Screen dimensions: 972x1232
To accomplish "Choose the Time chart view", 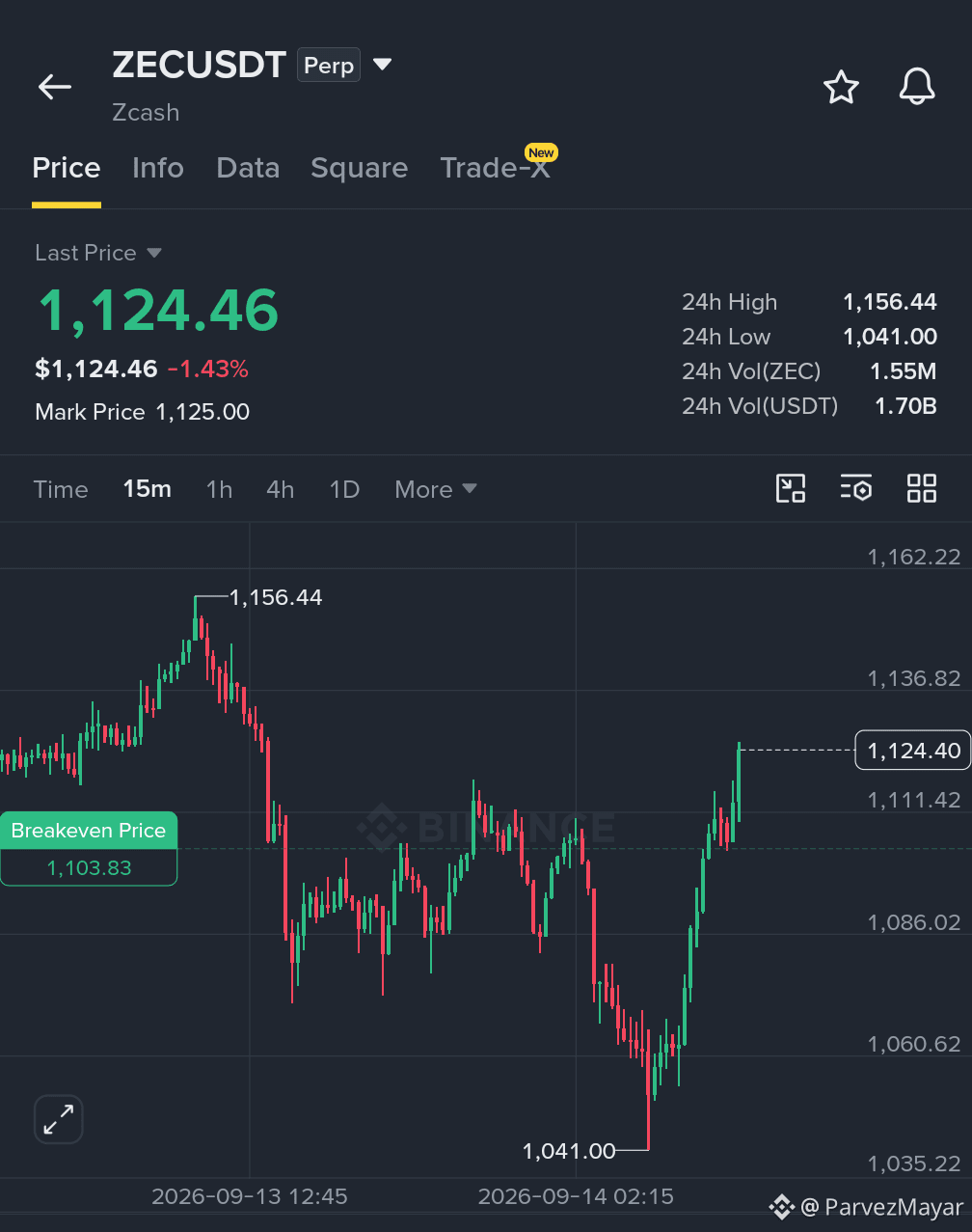I will click(61, 489).
